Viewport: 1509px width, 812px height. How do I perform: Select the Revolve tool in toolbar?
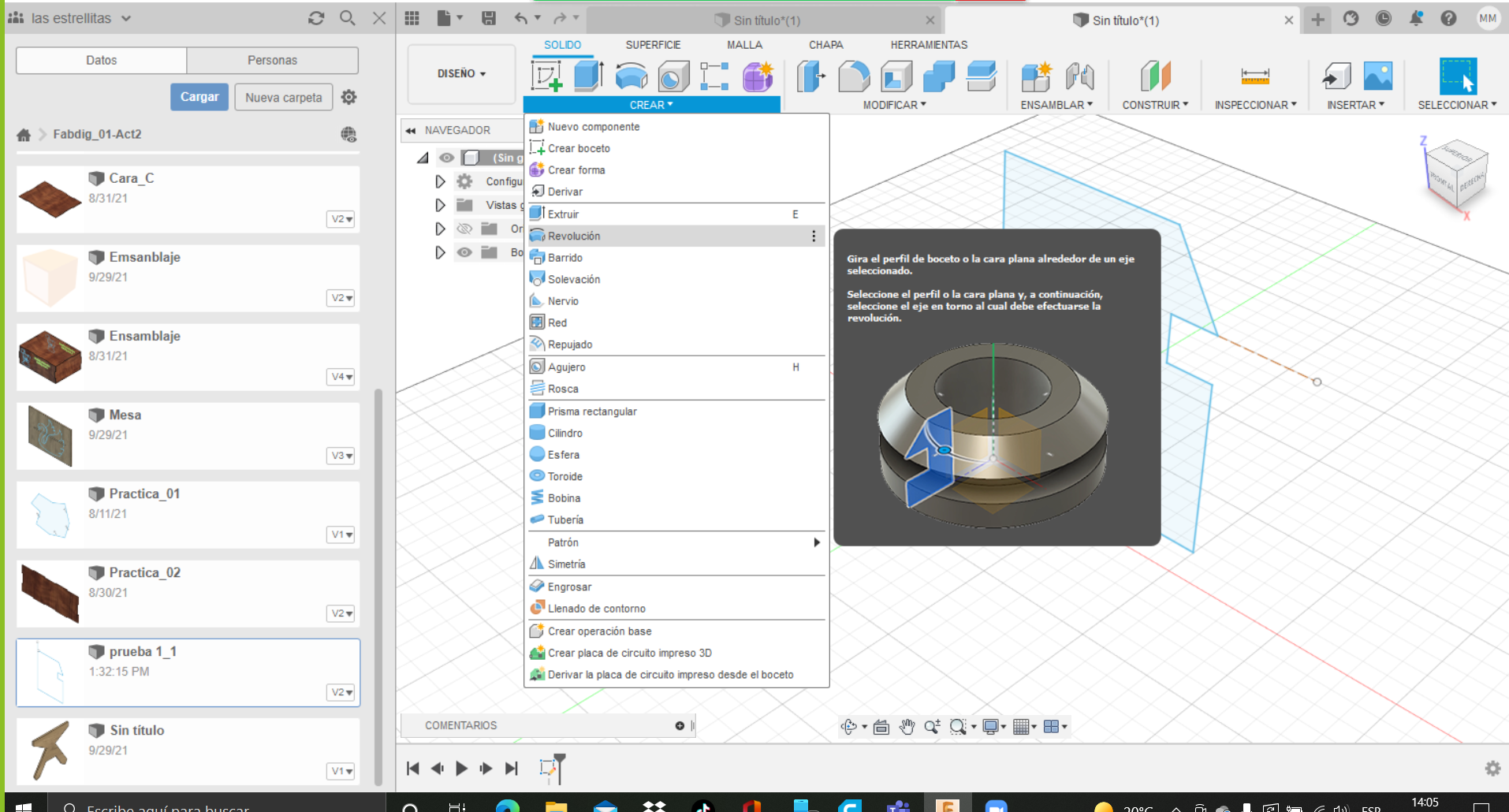click(x=632, y=76)
